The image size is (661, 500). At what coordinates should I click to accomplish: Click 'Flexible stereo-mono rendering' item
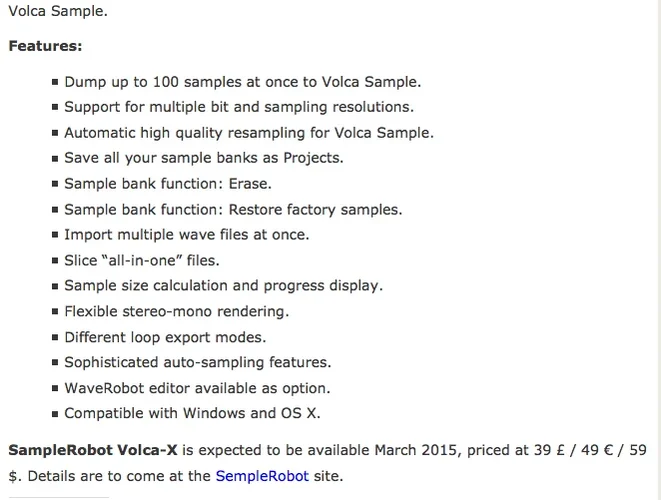click(176, 311)
